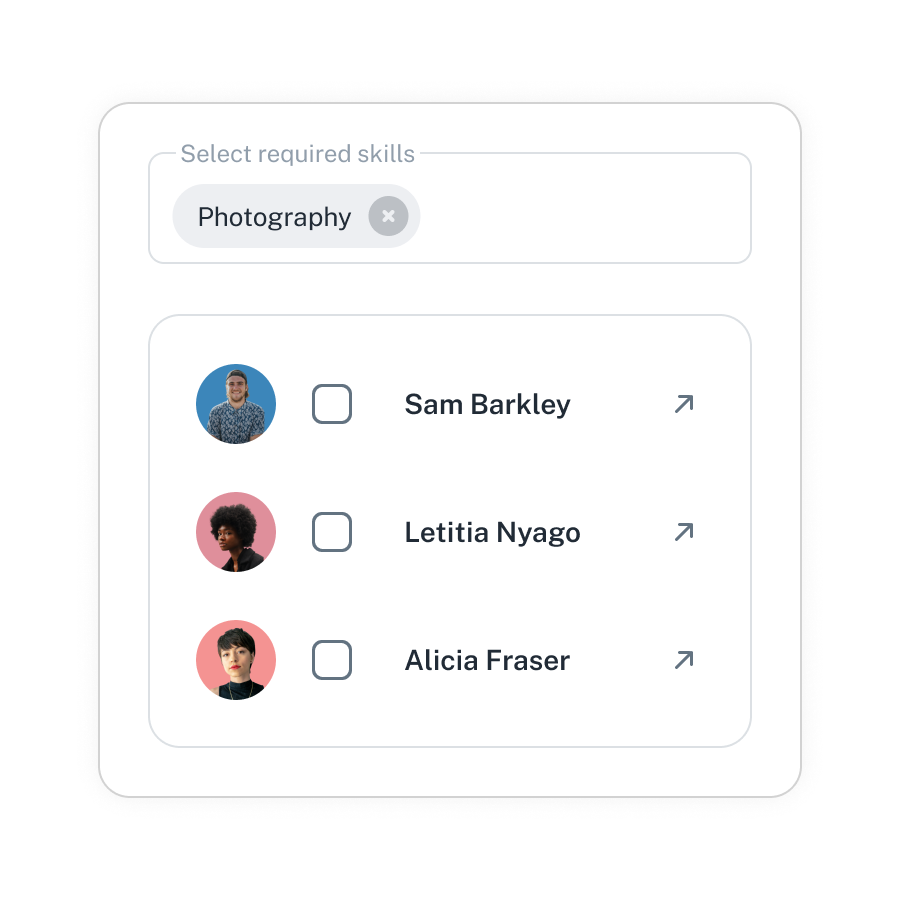Open Alicia Fraser's profile arrow
This screenshot has width=900, height=900.
pos(684,660)
